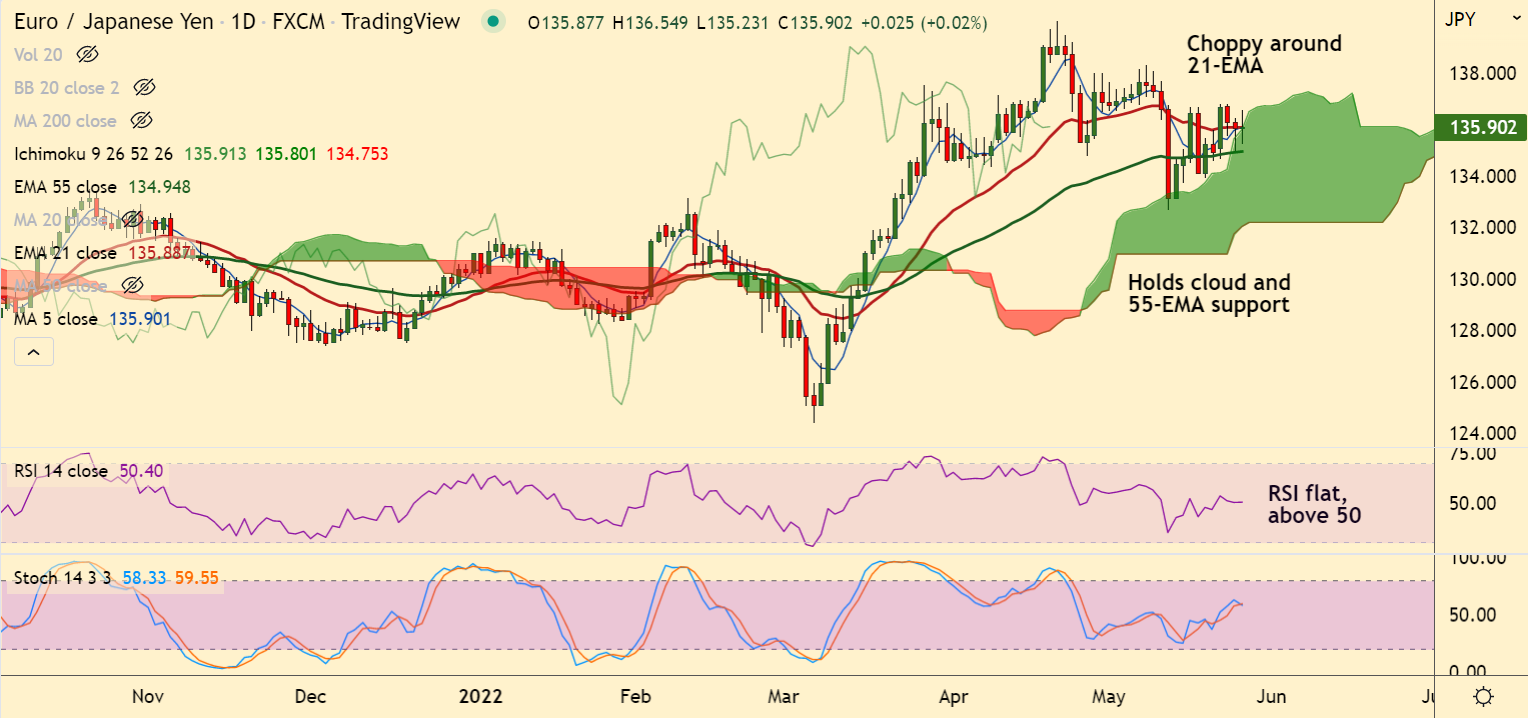Click the high price H136.549 readout
Viewport: 1528px width, 718px height.
[x=651, y=21]
